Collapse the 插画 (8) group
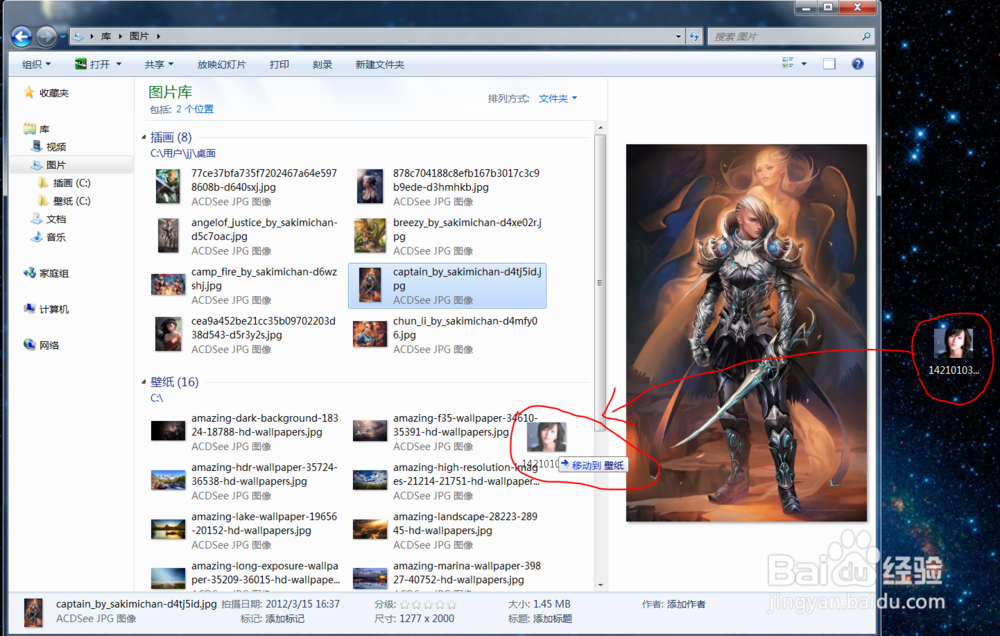The image size is (1000, 636). (143, 137)
